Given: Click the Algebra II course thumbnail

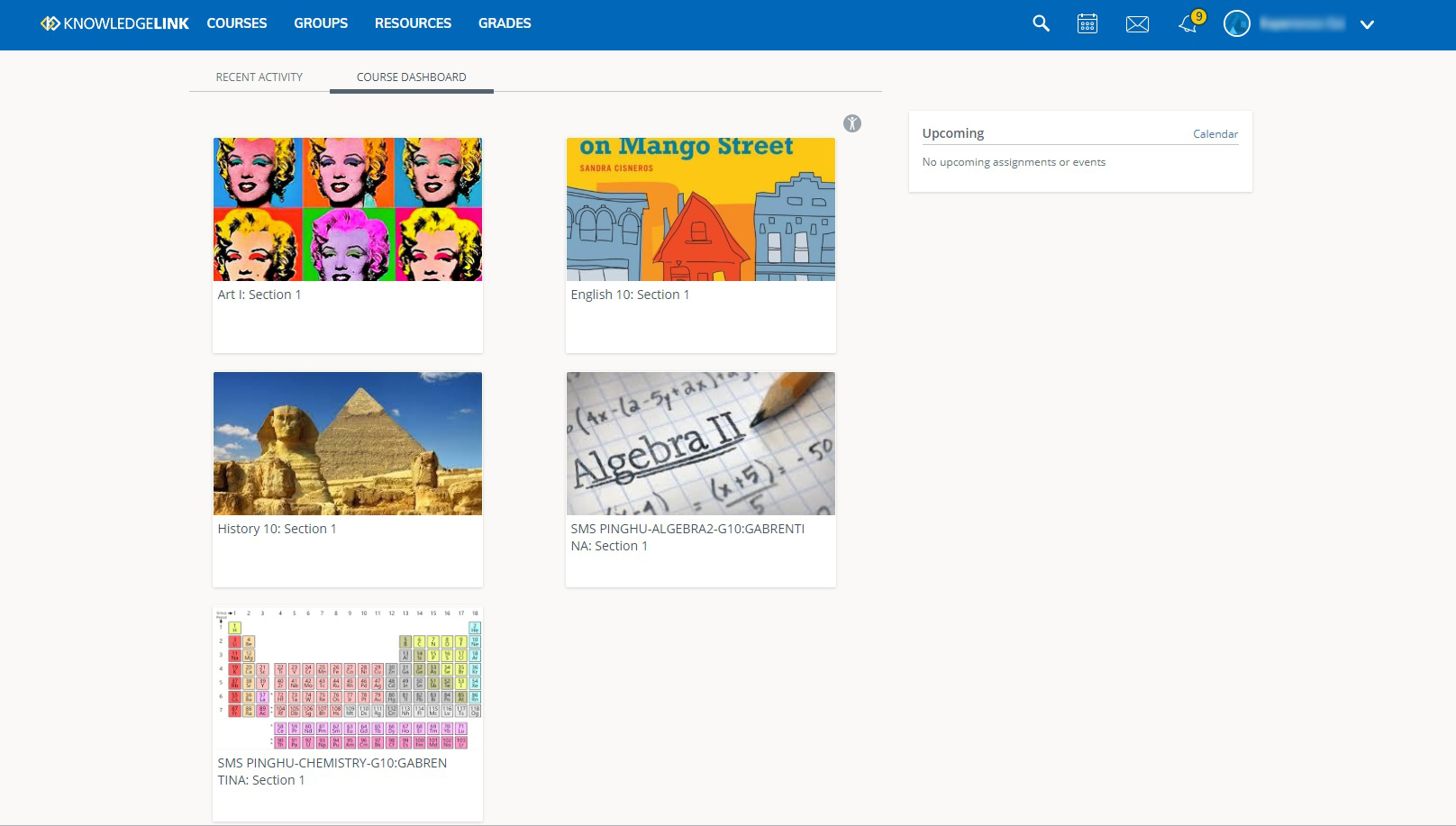Looking at the screenshot, I should pyautogui.click(x=701, y=443).
